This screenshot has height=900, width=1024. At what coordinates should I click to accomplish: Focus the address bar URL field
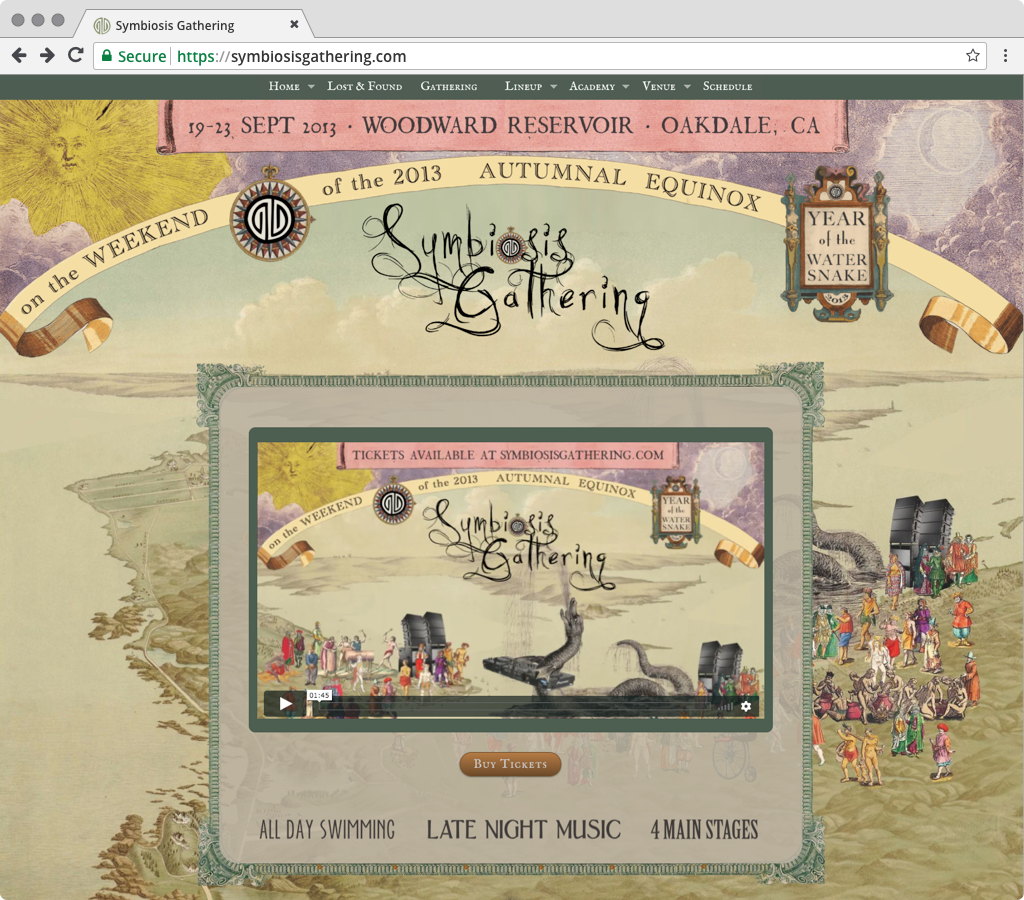pos(539,56)
